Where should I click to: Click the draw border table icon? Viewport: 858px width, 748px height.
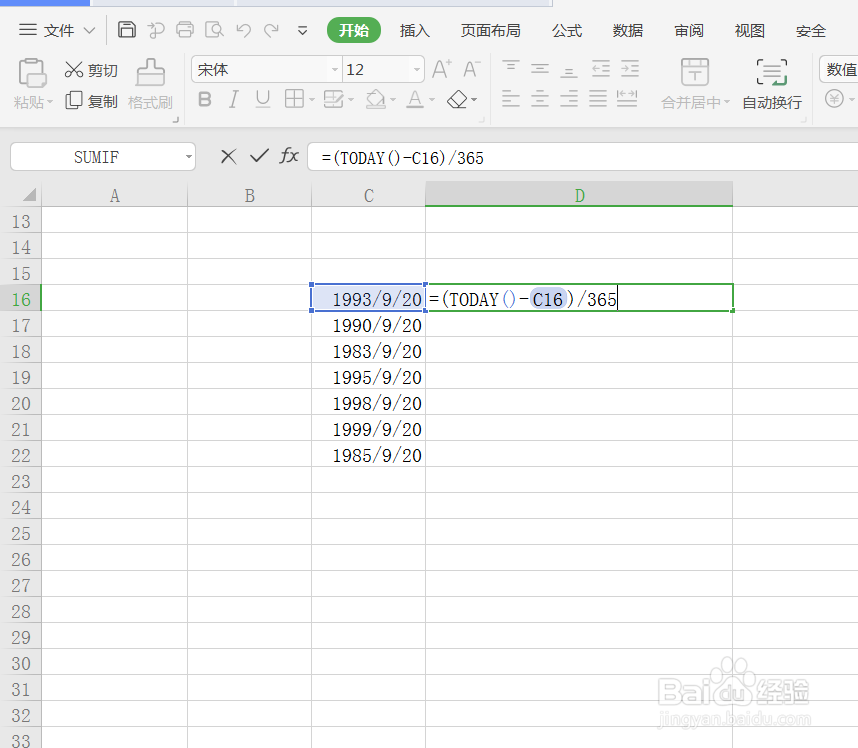[333, 99]
